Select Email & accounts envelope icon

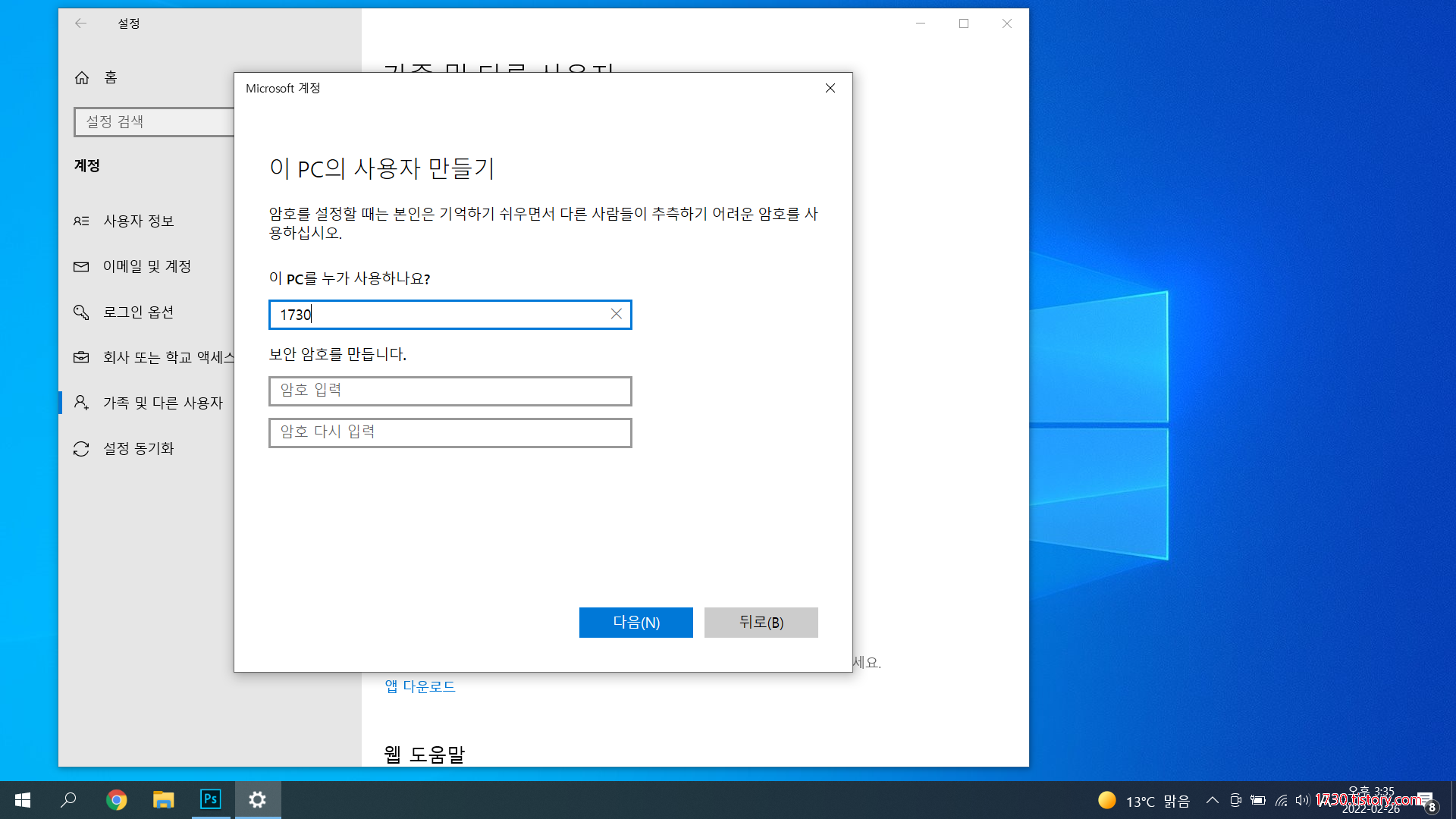click(81, 266)
